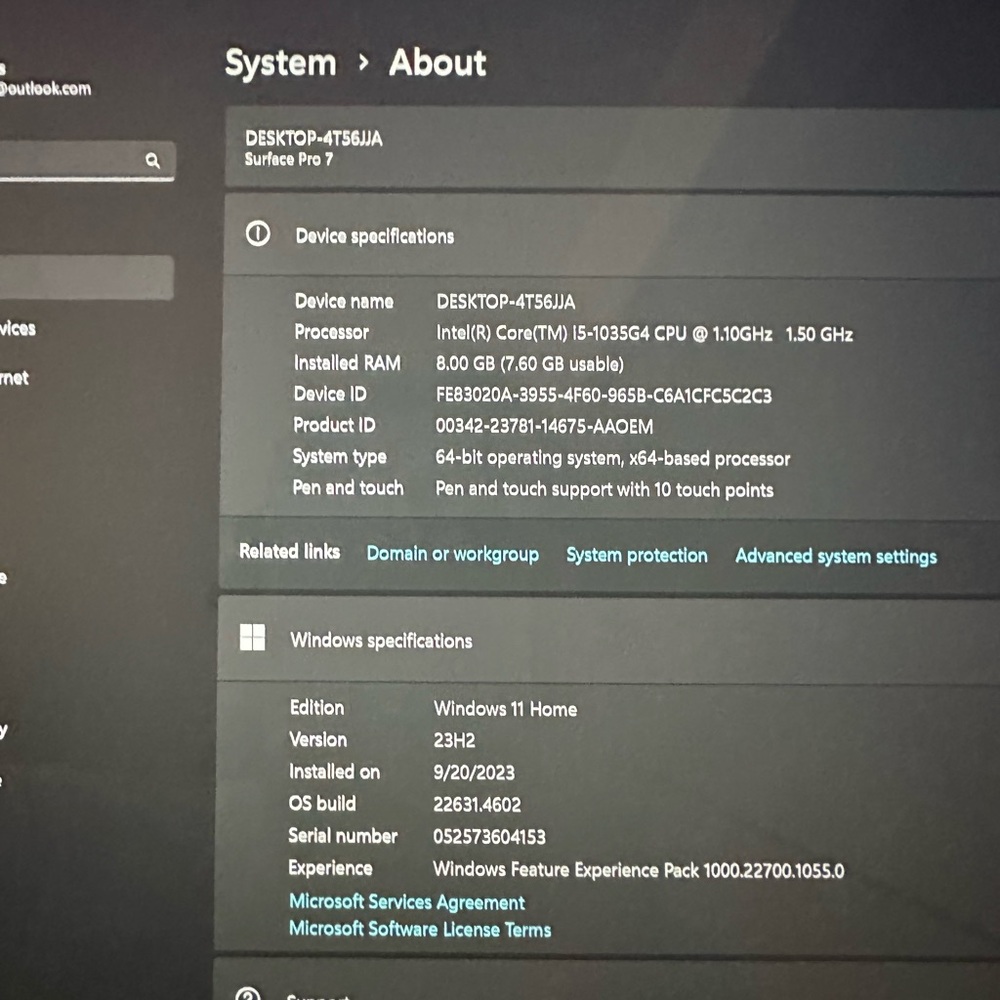Click the Edition value Windows 11 Home
Viewport: 1000px width, 1000px height.
(x=506, y=709)
